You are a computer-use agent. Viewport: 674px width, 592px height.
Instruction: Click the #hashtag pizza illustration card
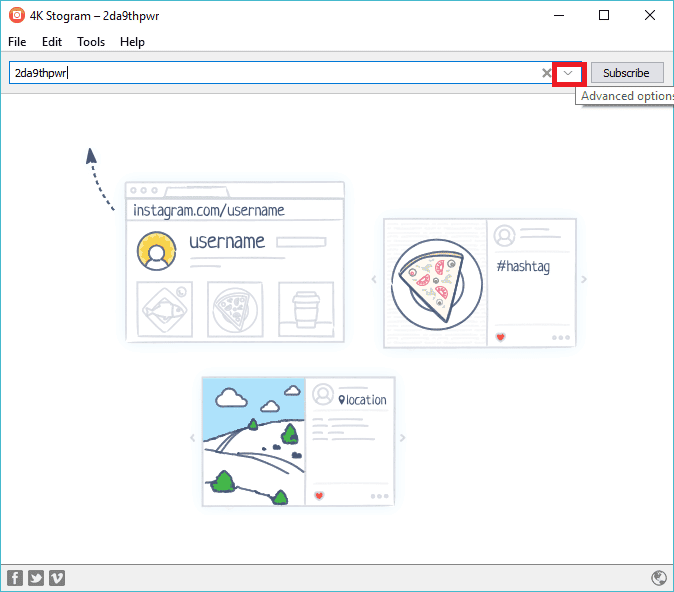pyautogui.click(x=479, y=282)
